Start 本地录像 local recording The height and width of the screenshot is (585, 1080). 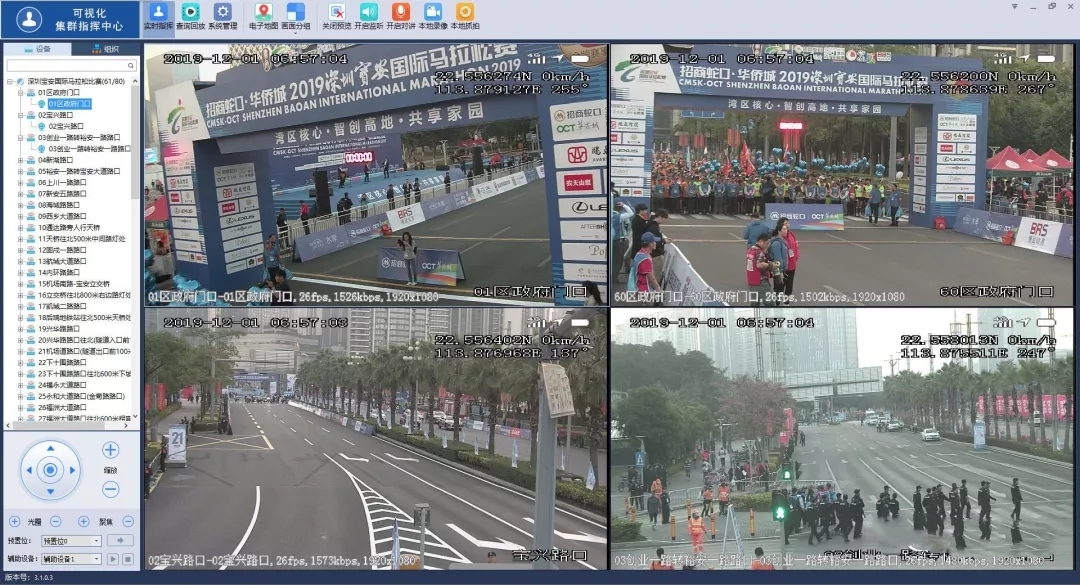tap(433, 17)
